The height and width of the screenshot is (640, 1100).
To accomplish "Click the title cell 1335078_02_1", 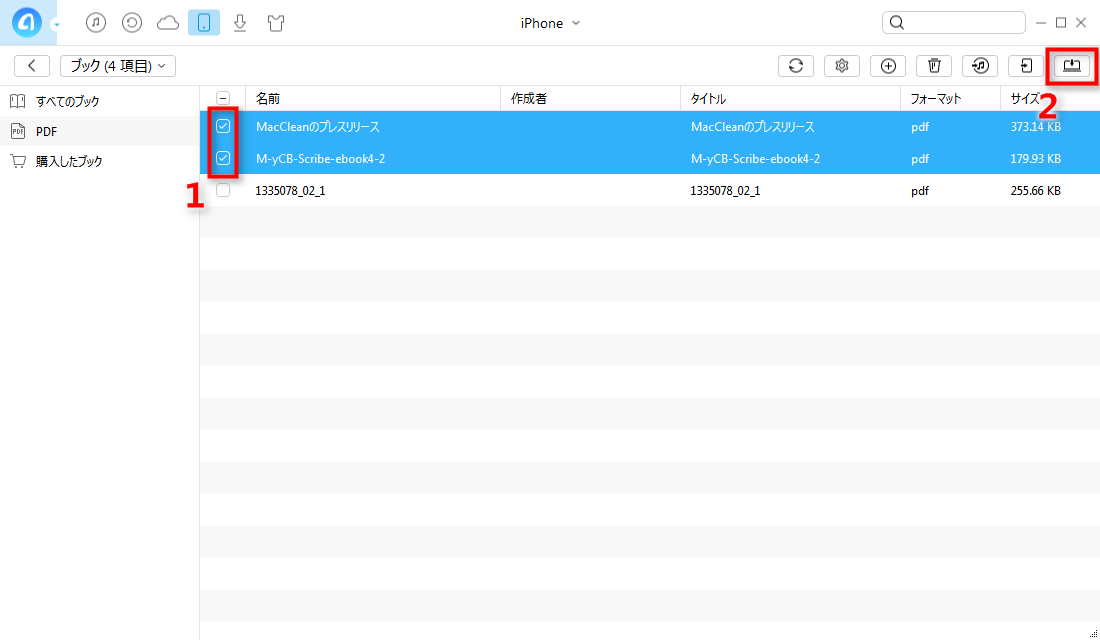I will click(x=725, y=191).
